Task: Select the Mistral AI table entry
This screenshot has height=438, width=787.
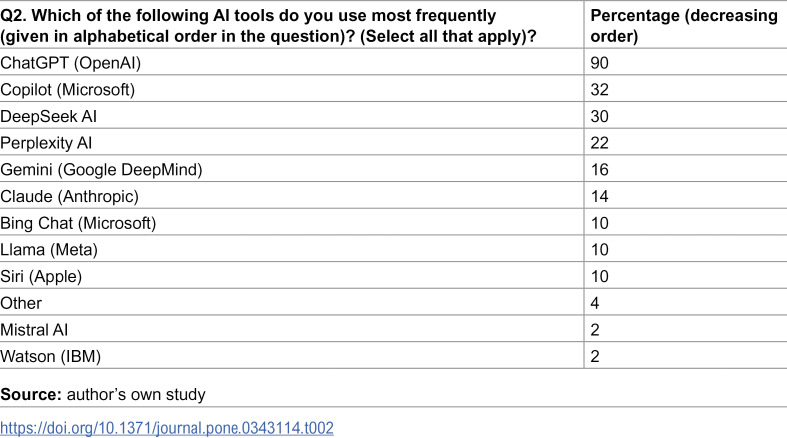Action: pos(34,330)
